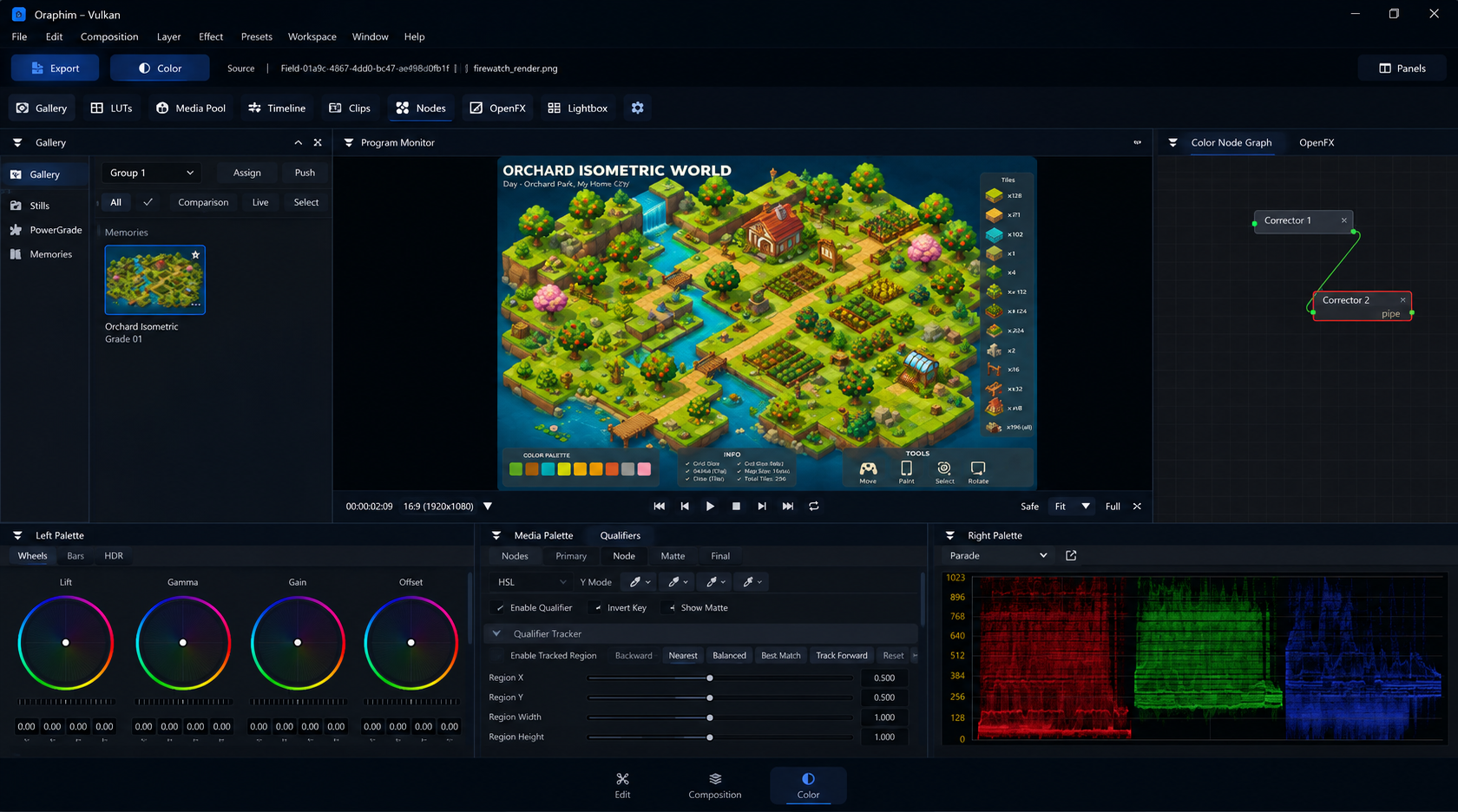This screenshot has width=1458, height=812.
Task: Close the Gallery panel
Action: 318,143
